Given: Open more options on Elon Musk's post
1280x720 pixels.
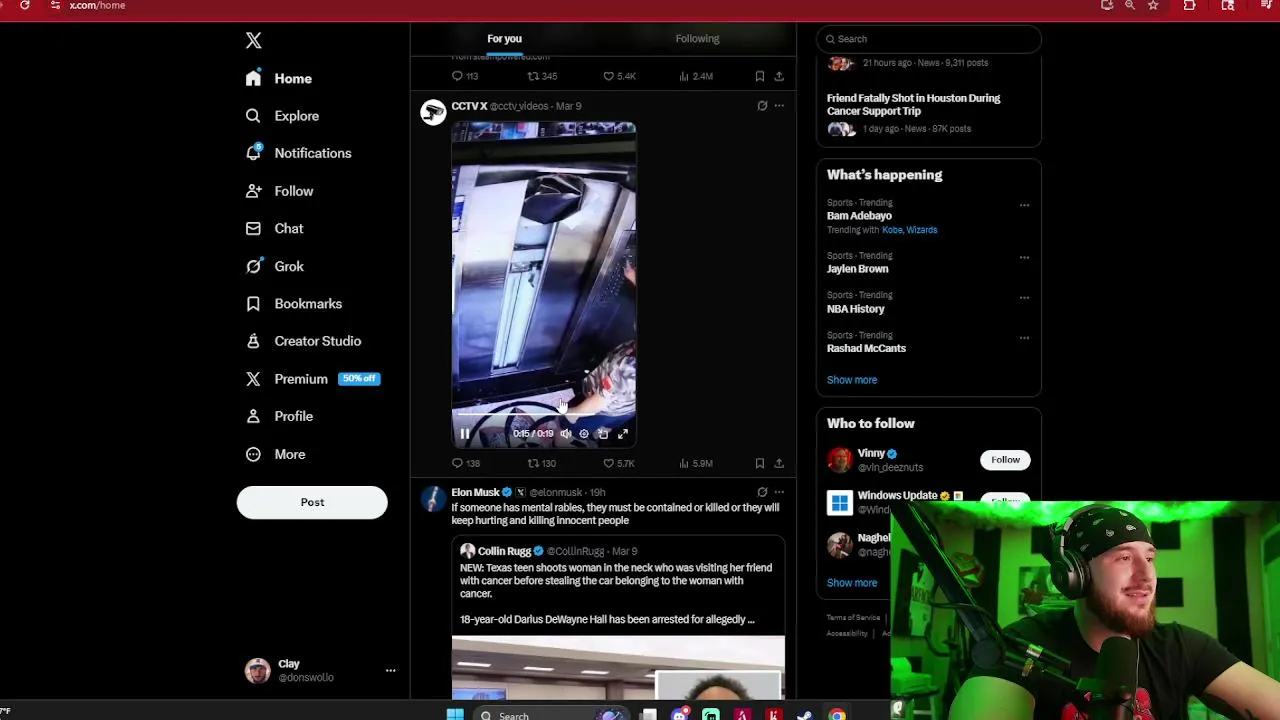Looking at the screenshot, I should (x=779, y=492).
